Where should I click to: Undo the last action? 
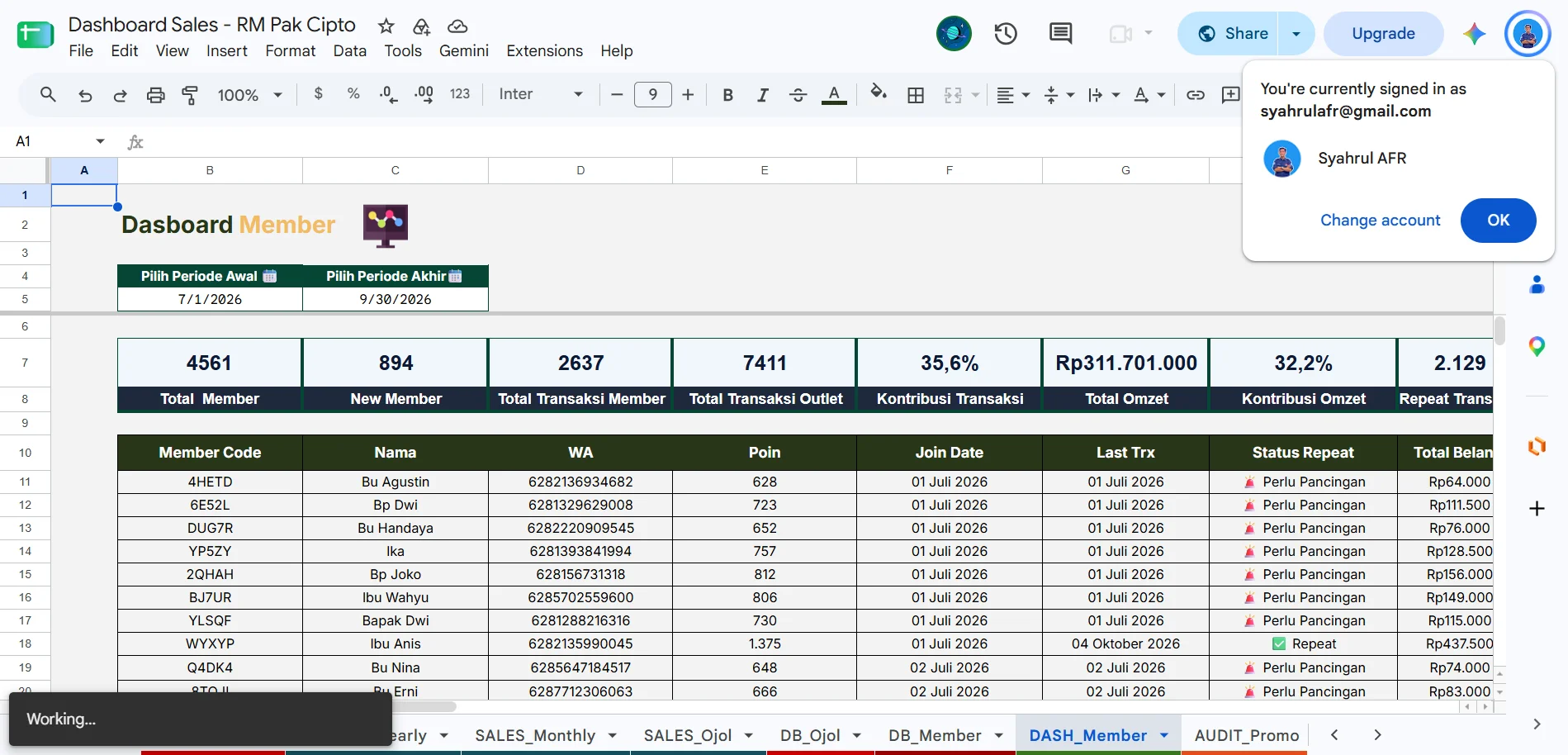[x=85, y=95]
